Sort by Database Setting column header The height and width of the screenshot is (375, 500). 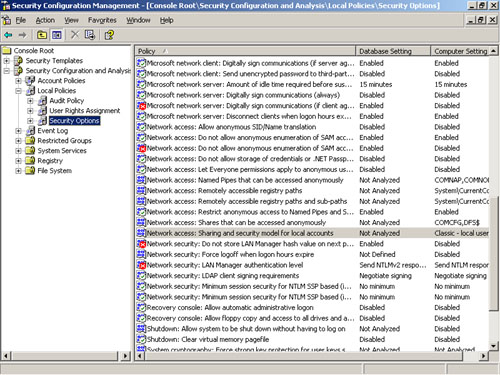(393, 51)
